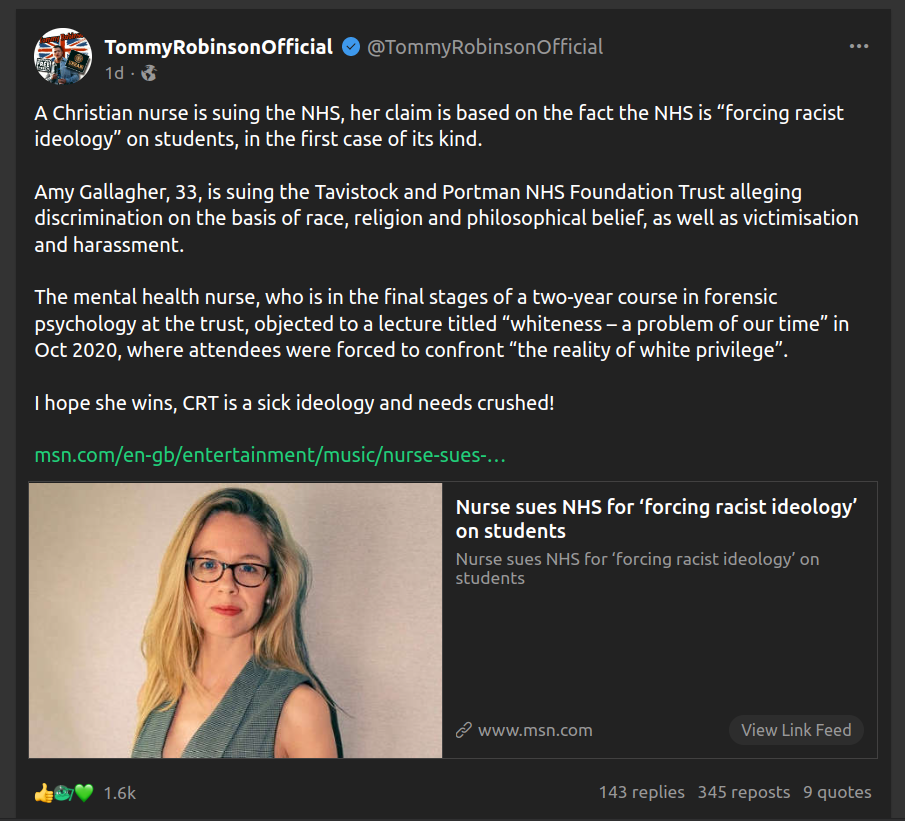The width and height of the screenshot is (905, 821).
Task: Click the globe public visibility icon
Action: coord(149,73)
